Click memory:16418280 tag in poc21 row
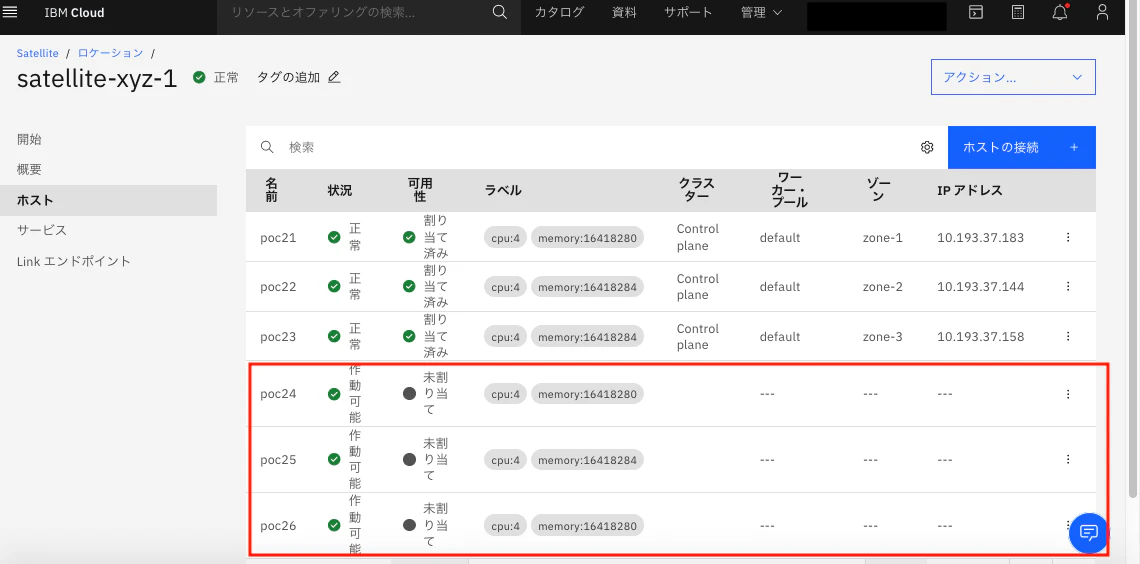Screen dimensions: 1140x564 587,237
